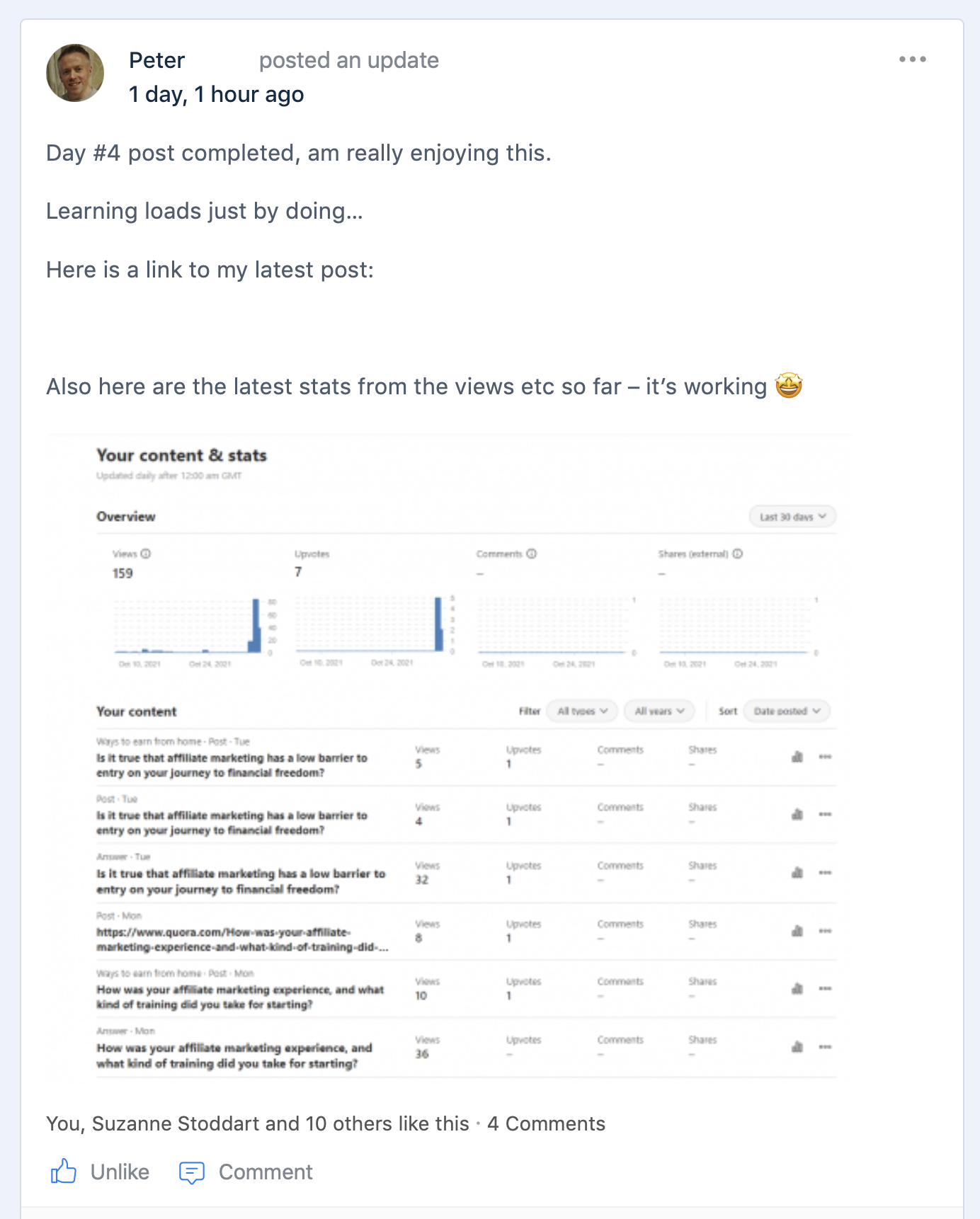Open the All types filter dropdown

(x=582, y=711)
